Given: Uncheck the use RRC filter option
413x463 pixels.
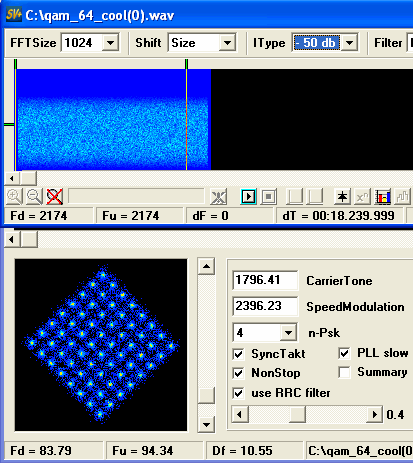Looking at the screenshot, I should (239, 393).
